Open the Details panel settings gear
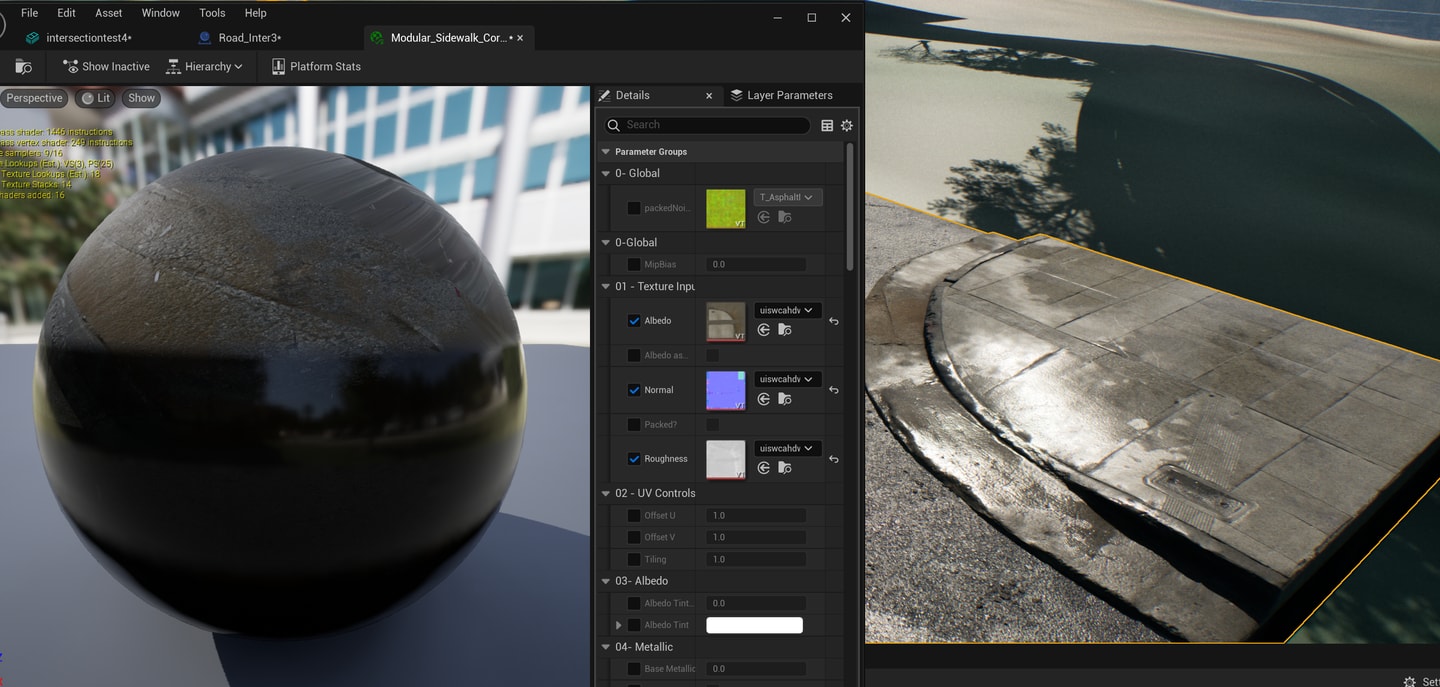This screenshot has height=687, width=1440. pyautogui.click(x=847, y=125)
